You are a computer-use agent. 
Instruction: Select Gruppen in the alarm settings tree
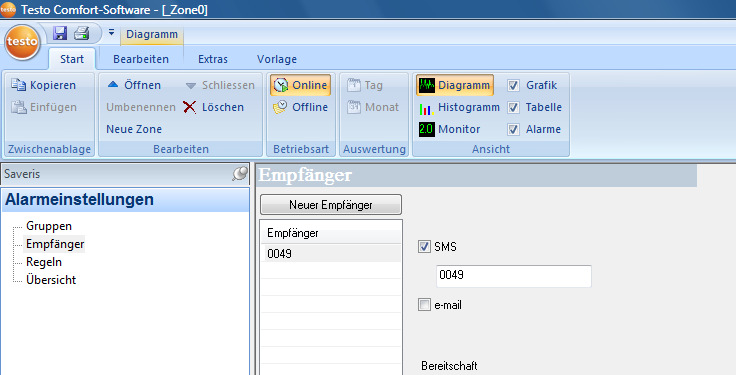tap(49, 226)
